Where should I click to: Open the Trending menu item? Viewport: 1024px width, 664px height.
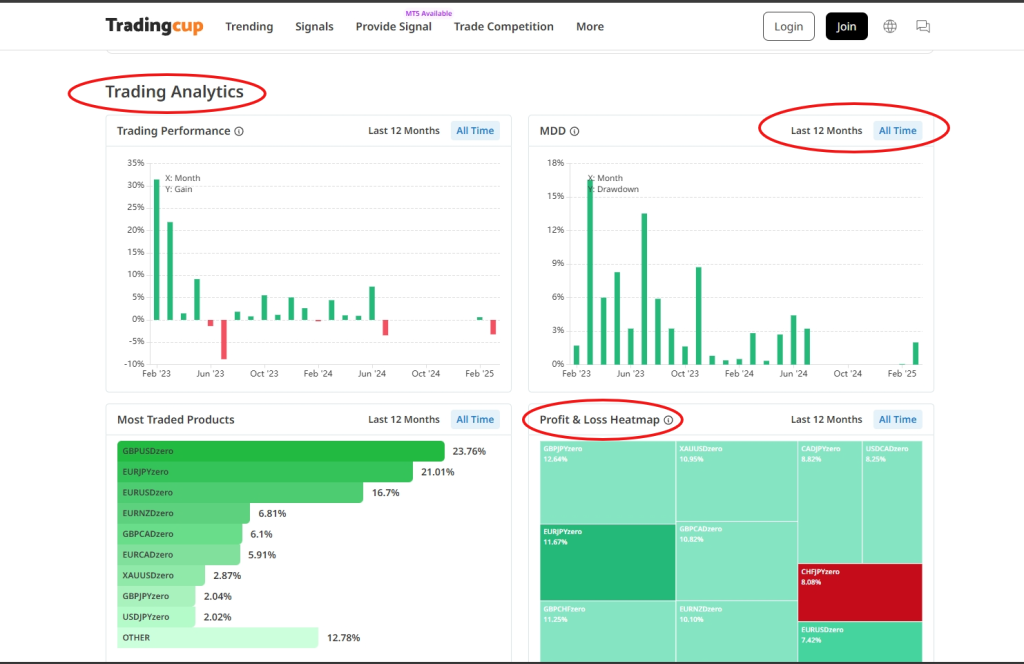tap(249, 27)
